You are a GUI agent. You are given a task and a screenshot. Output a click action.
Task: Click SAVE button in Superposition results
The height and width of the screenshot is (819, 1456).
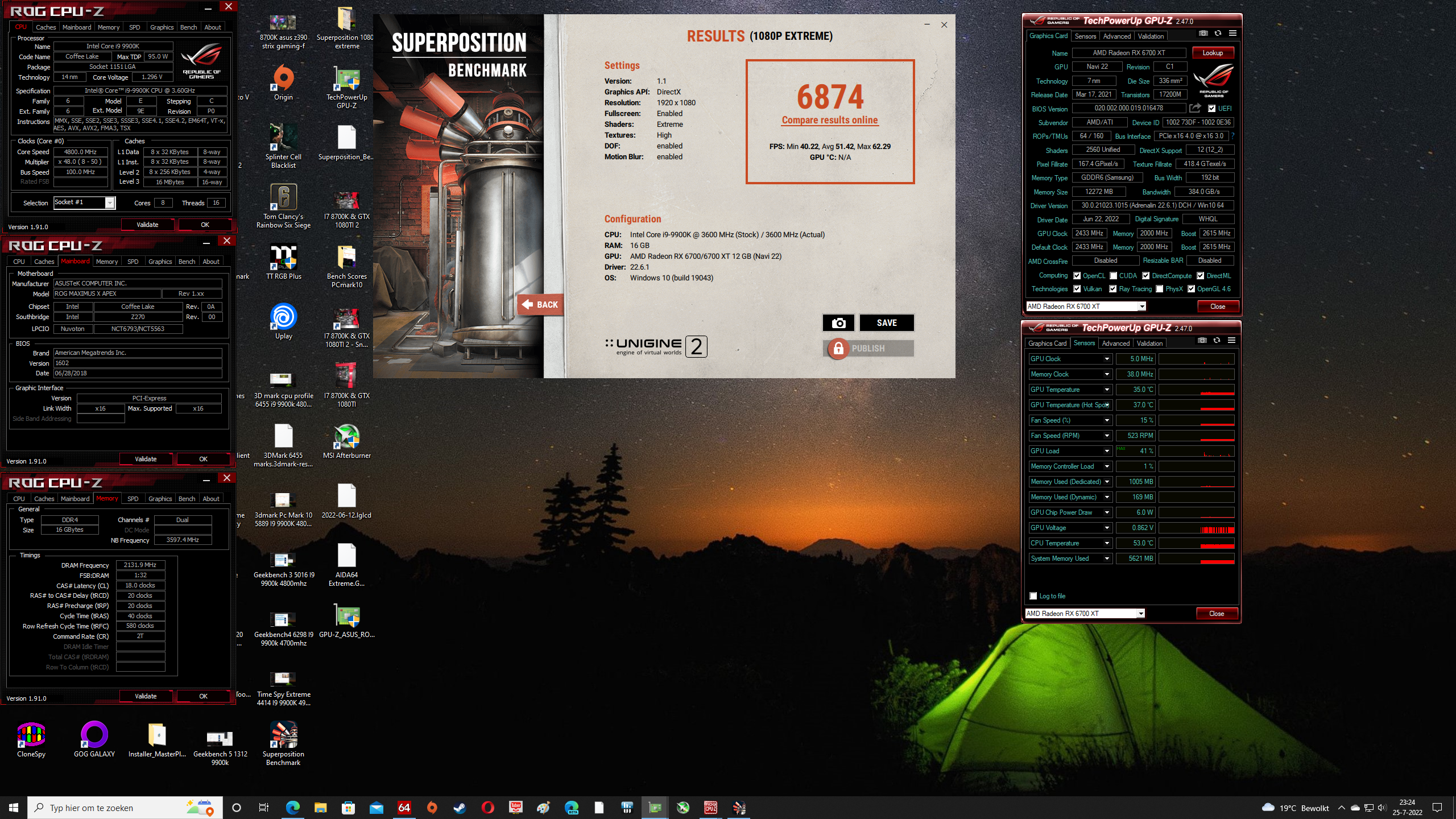(887, 323)
